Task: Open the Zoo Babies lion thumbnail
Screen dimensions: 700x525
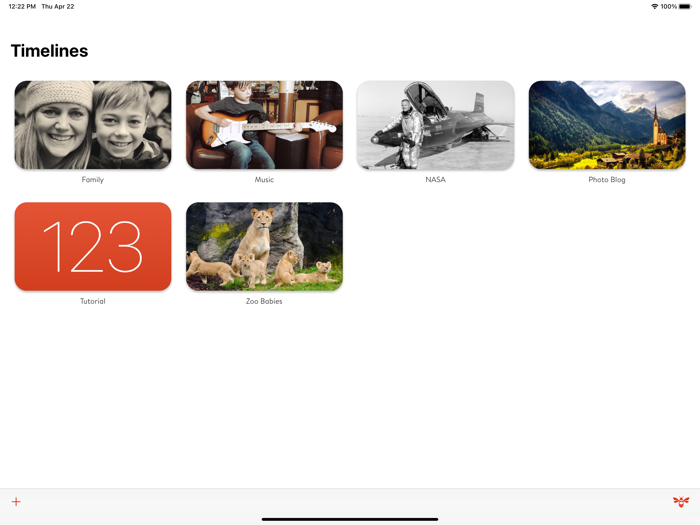Action: [x=264, y=246]
